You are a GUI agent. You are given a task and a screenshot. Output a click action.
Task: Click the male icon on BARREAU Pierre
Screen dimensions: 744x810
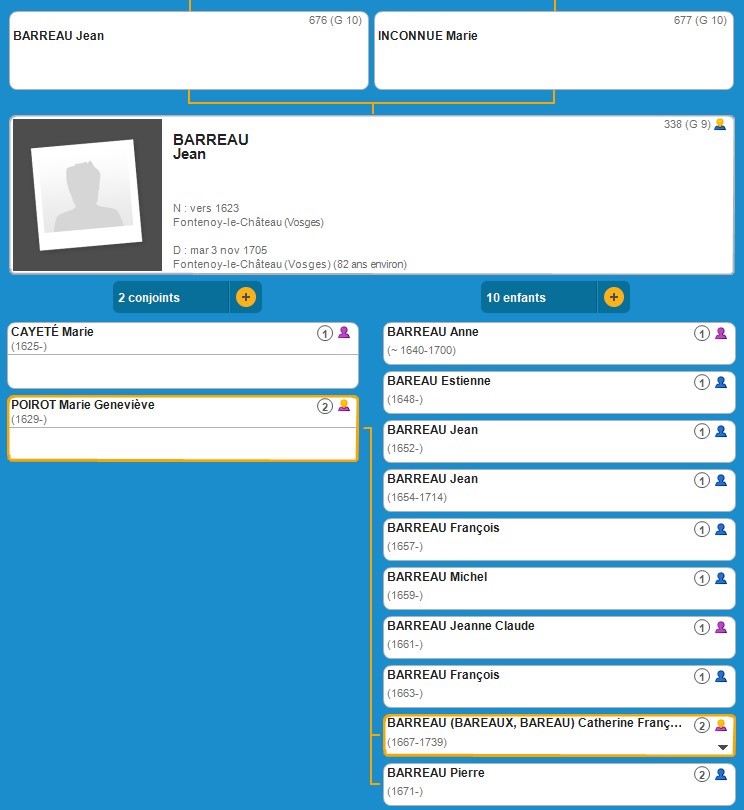coord(720,774)
